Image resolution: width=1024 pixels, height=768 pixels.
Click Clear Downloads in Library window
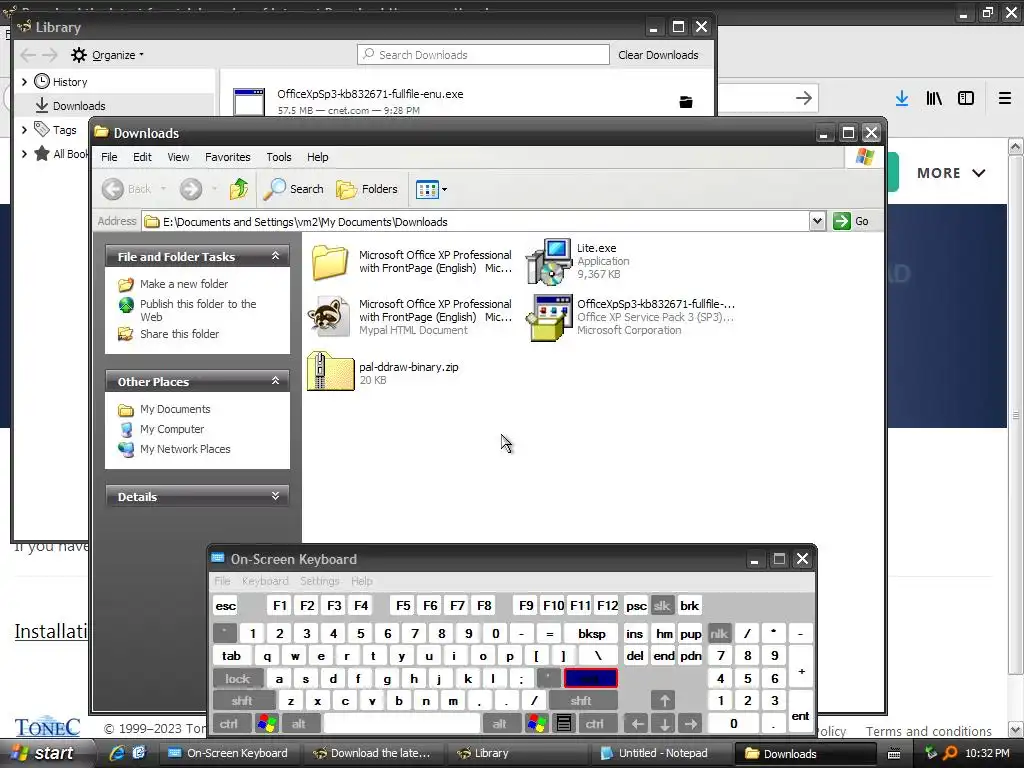point(658,55)
